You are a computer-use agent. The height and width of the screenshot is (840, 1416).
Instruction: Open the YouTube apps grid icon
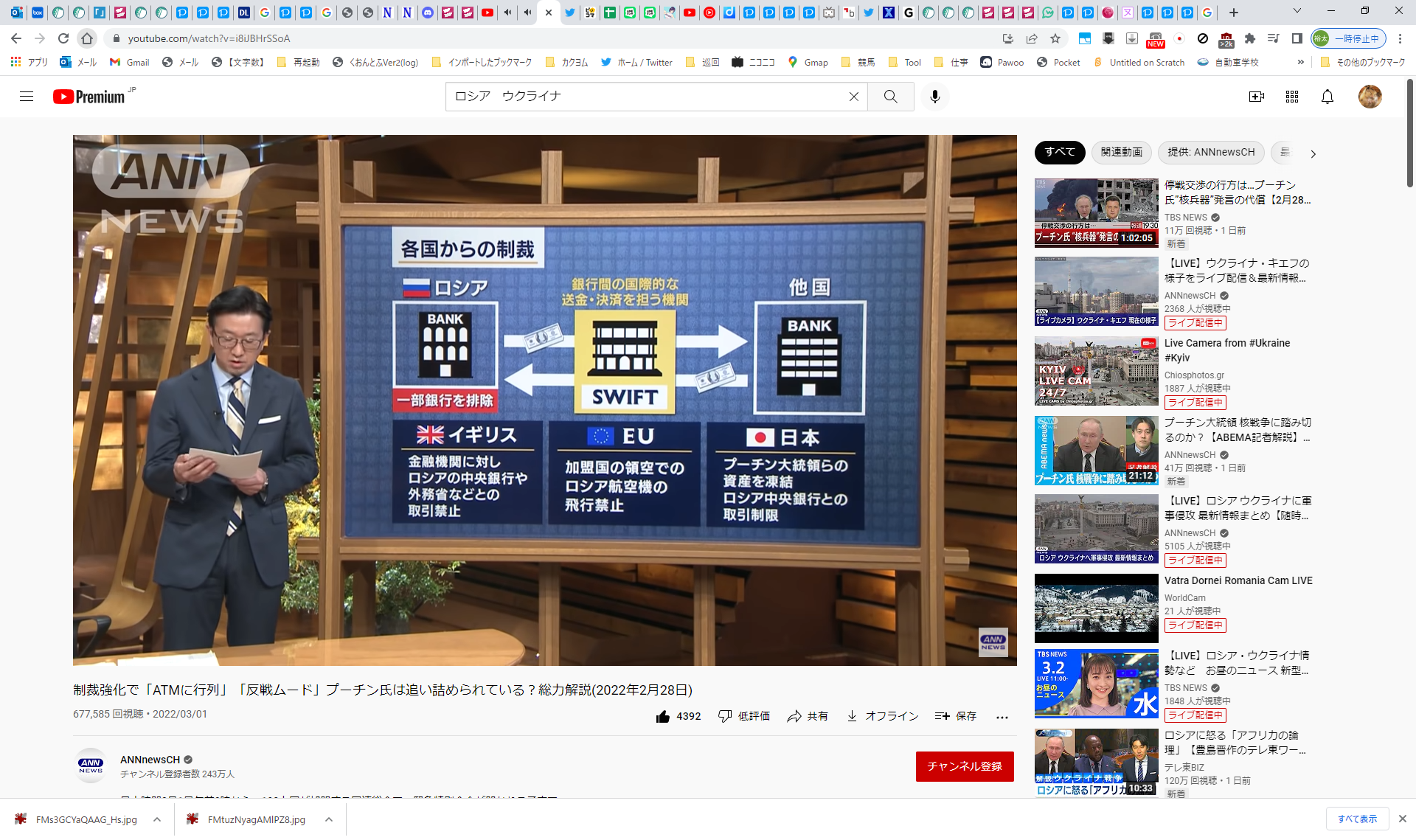coord(1291,97)
